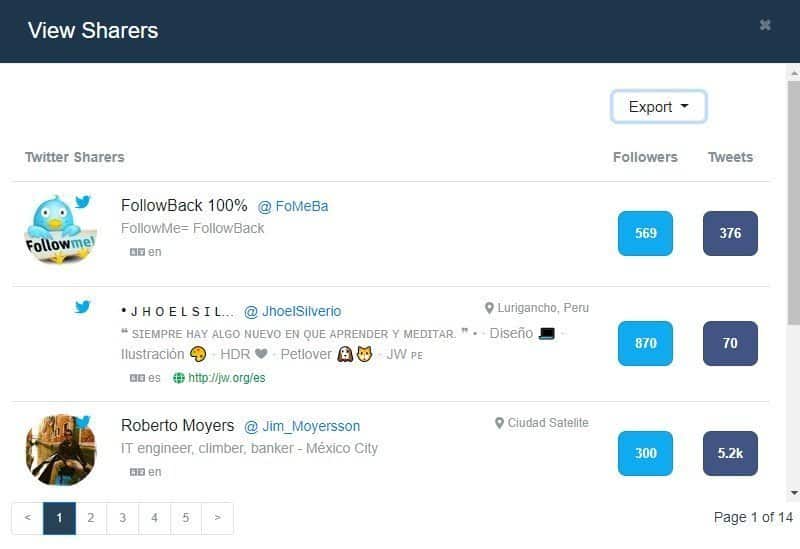Click the Lurigancho, Peru location pin icon

489,308
